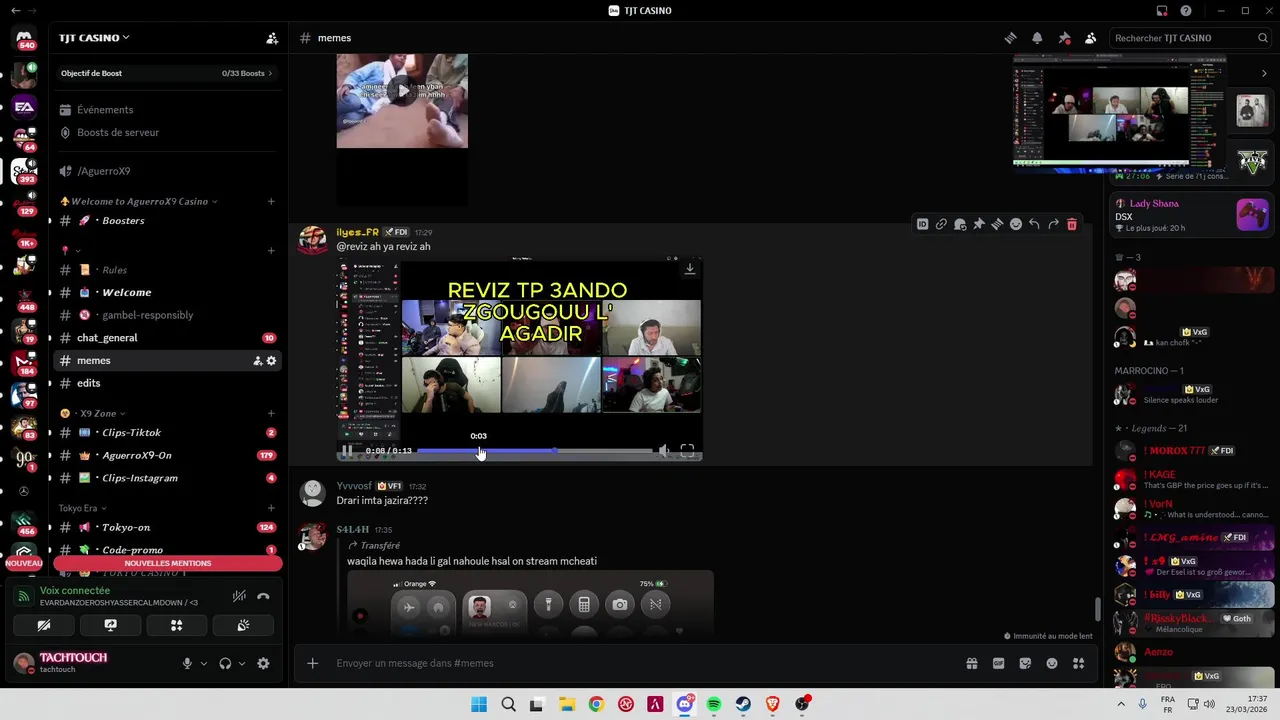Reply to ilyes_FR message arrow
Screen dimensions: 1280x720
1034,224
